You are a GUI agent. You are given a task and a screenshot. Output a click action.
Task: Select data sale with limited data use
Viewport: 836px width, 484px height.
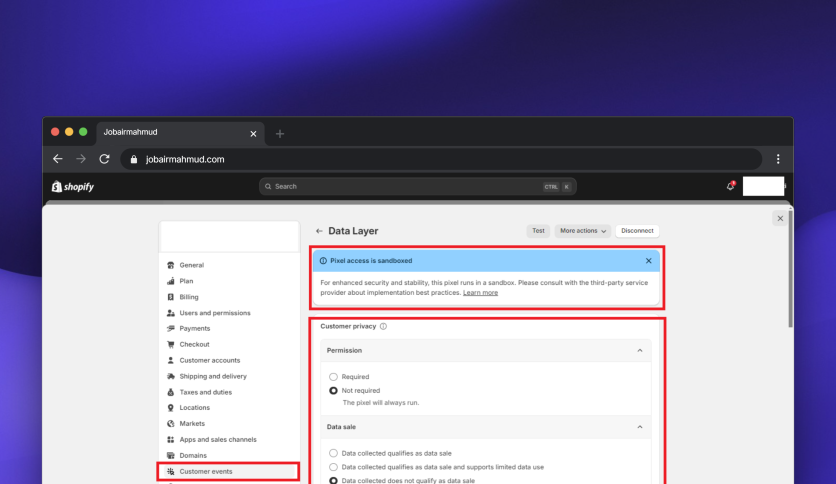click(x=333, y=467)
